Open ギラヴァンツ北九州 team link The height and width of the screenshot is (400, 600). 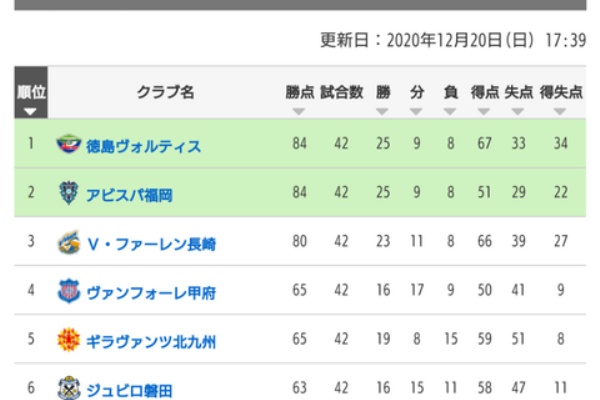click(151, 342)
